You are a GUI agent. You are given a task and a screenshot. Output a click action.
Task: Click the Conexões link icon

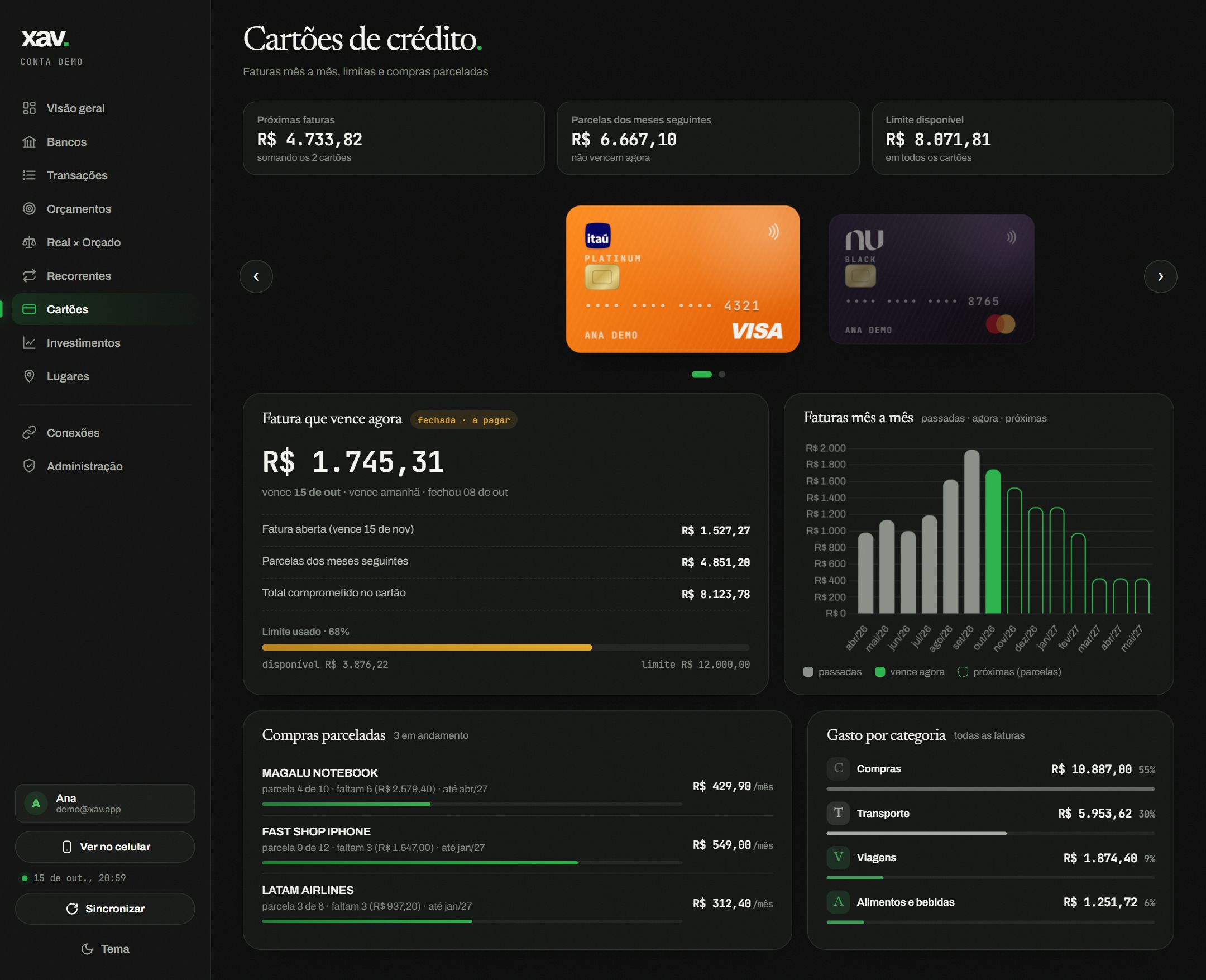[x=30, y=432]
